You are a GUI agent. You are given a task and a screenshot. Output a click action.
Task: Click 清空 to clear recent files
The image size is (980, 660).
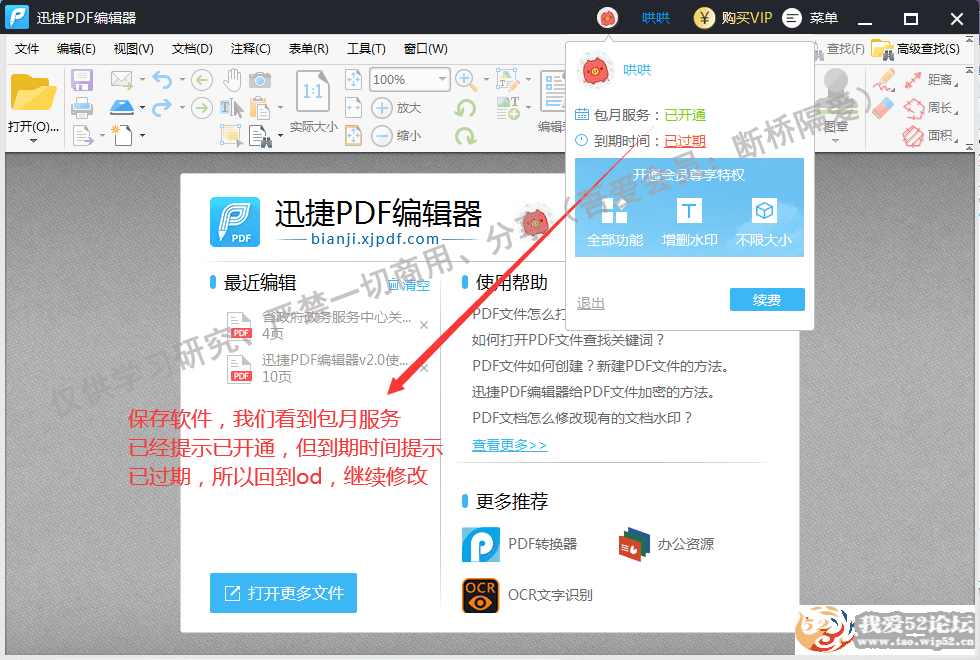[409, 285]
